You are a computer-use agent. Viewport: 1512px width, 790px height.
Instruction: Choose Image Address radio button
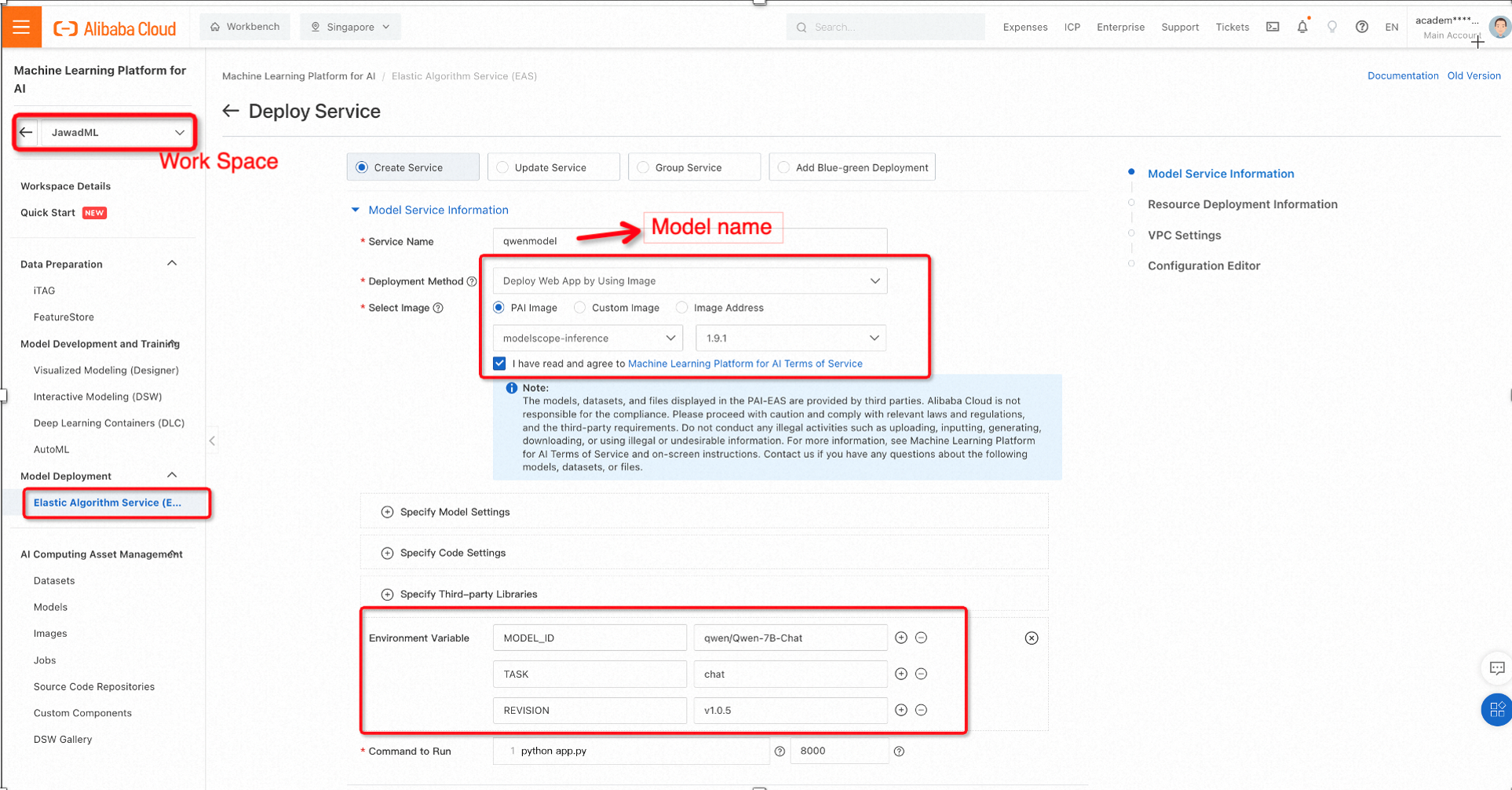pos(682,308)
